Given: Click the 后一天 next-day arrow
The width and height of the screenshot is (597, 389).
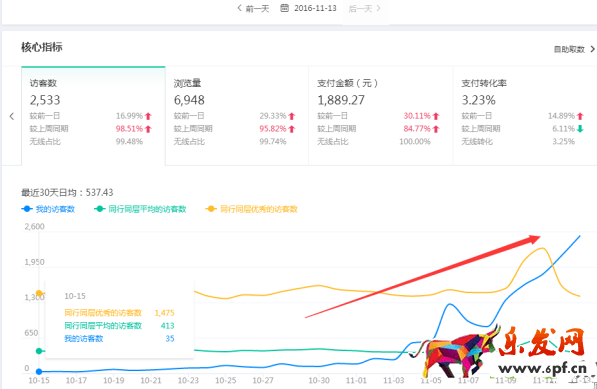Looking at the screenshot, I should tap(378, 8).
